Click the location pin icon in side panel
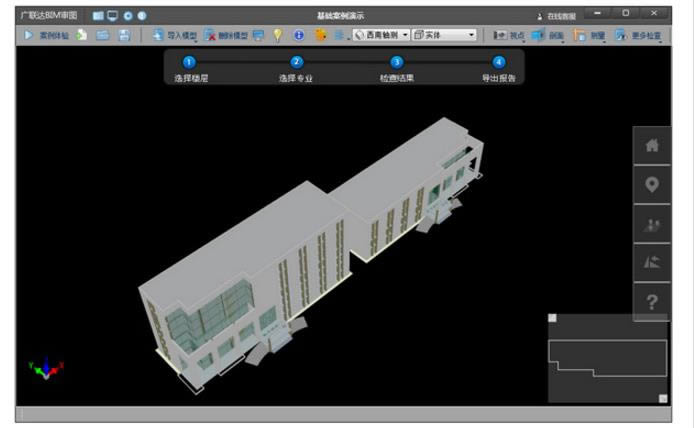The image size is (694, 428). coord(652,184)
